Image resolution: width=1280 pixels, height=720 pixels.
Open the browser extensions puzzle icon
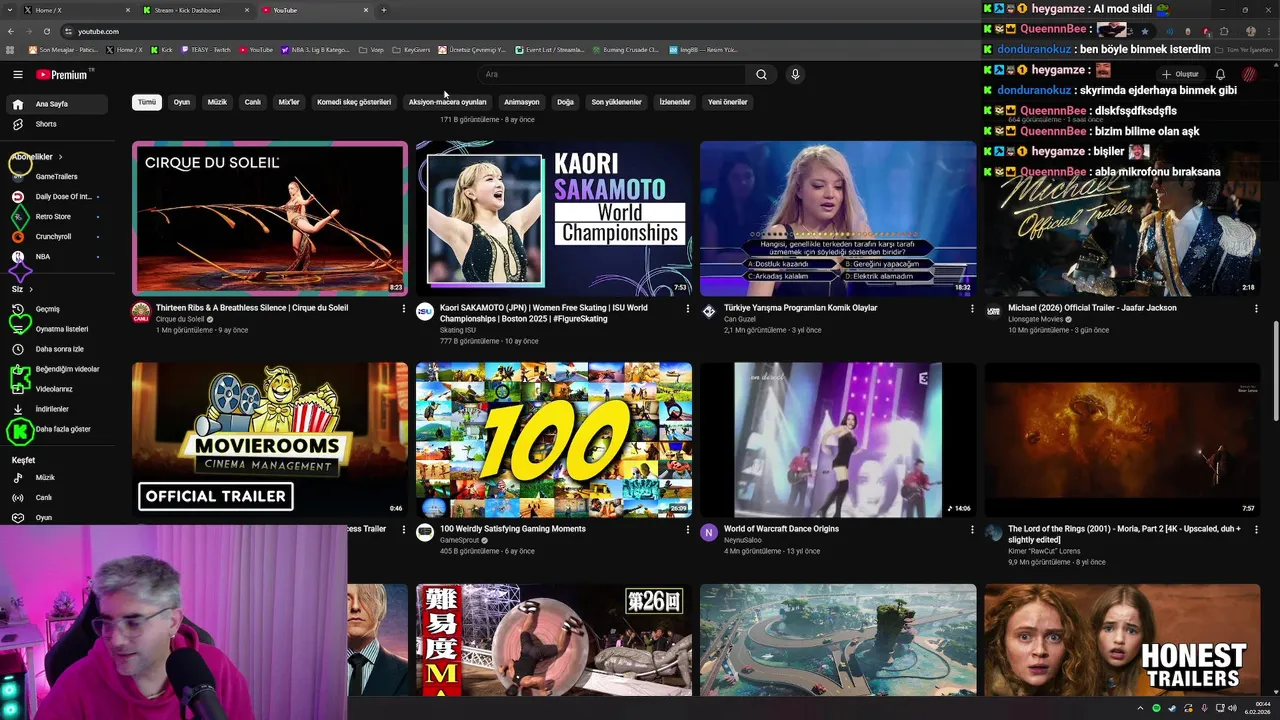pyautogui.click(x=1223, y=31)
